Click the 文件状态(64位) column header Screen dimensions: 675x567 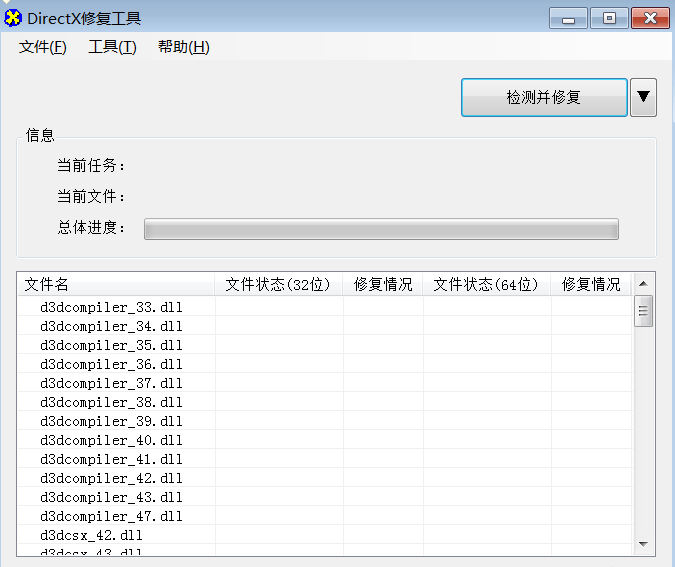click(x=486, y=284)
